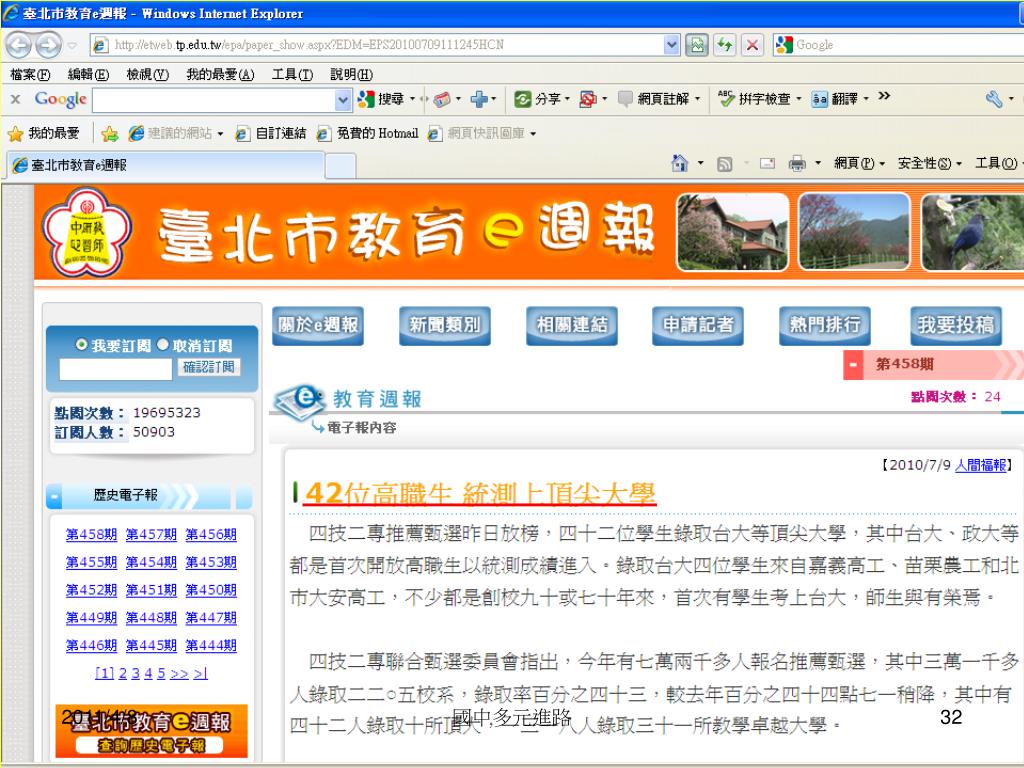Open the 工具(T) menu
The width and height of the screenshot is (1024, 768).
pos(292,74)
